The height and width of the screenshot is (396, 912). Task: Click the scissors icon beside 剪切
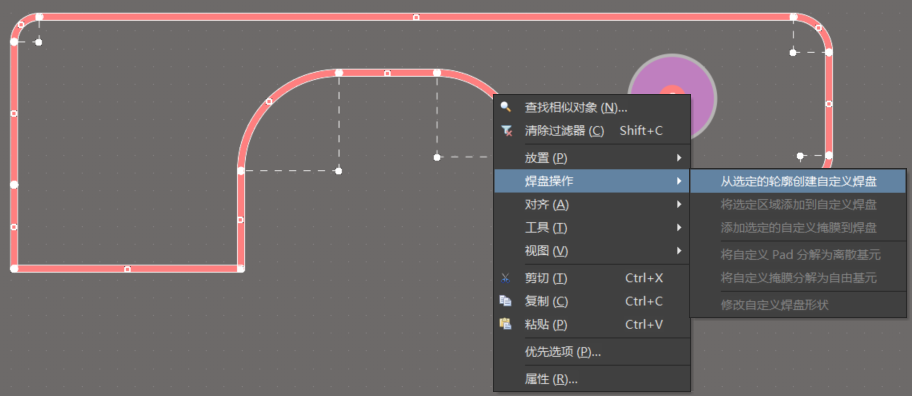505,278
